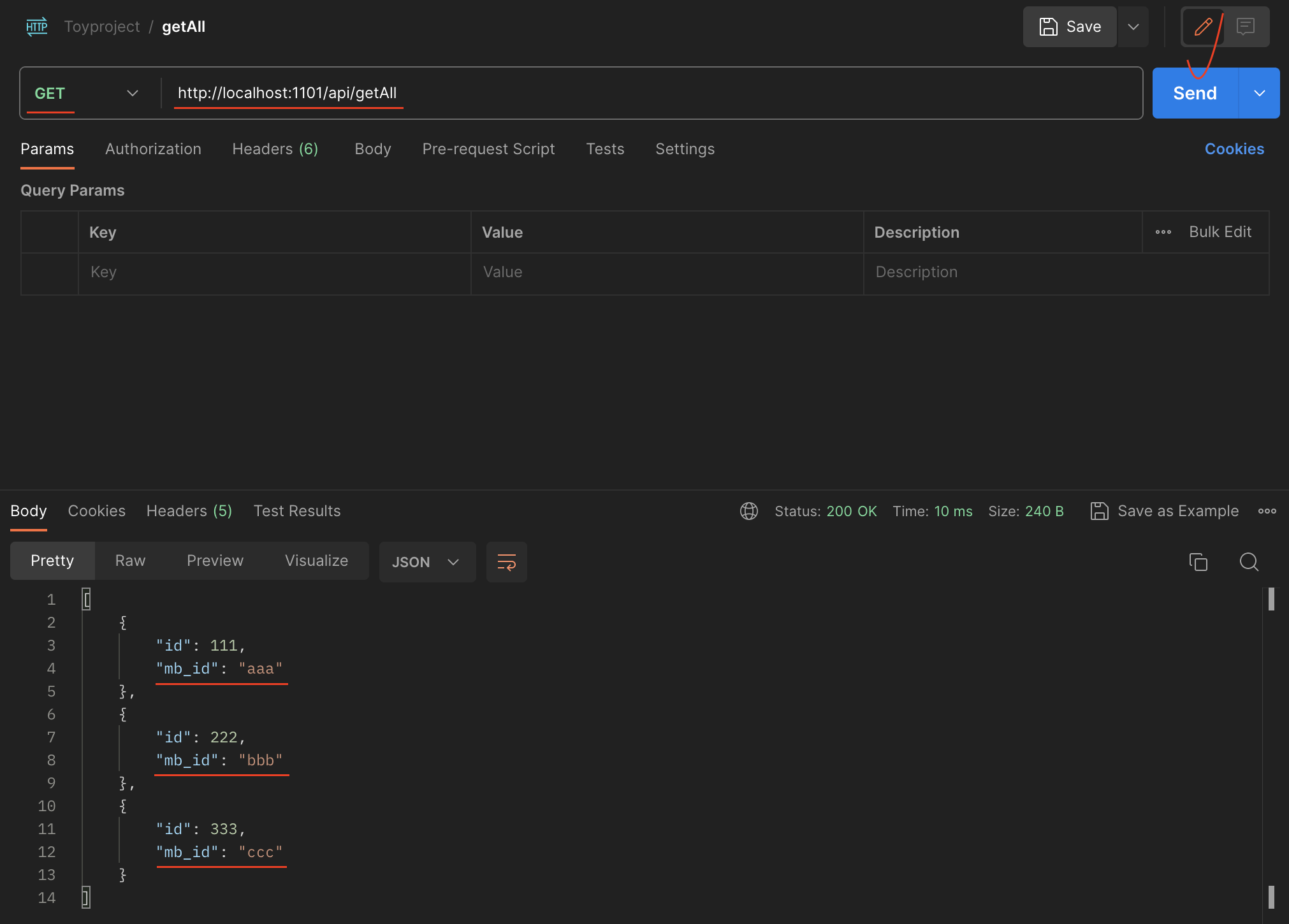Open the JSON format dropdown

point(426,562)
